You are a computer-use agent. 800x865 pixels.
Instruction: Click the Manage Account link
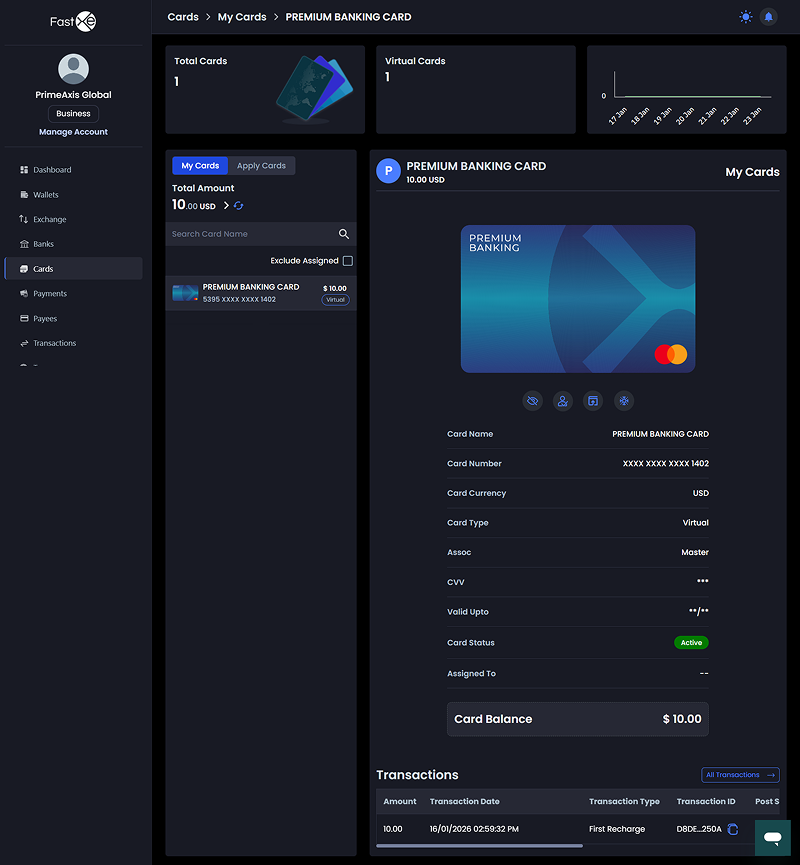73,132
